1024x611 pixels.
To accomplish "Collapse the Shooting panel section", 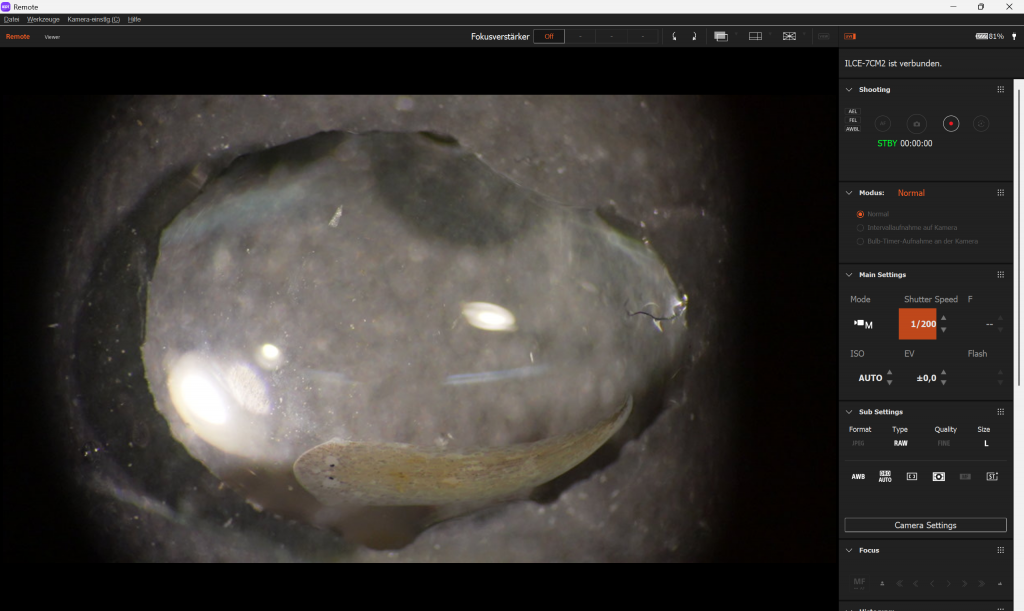I will 849,90.
